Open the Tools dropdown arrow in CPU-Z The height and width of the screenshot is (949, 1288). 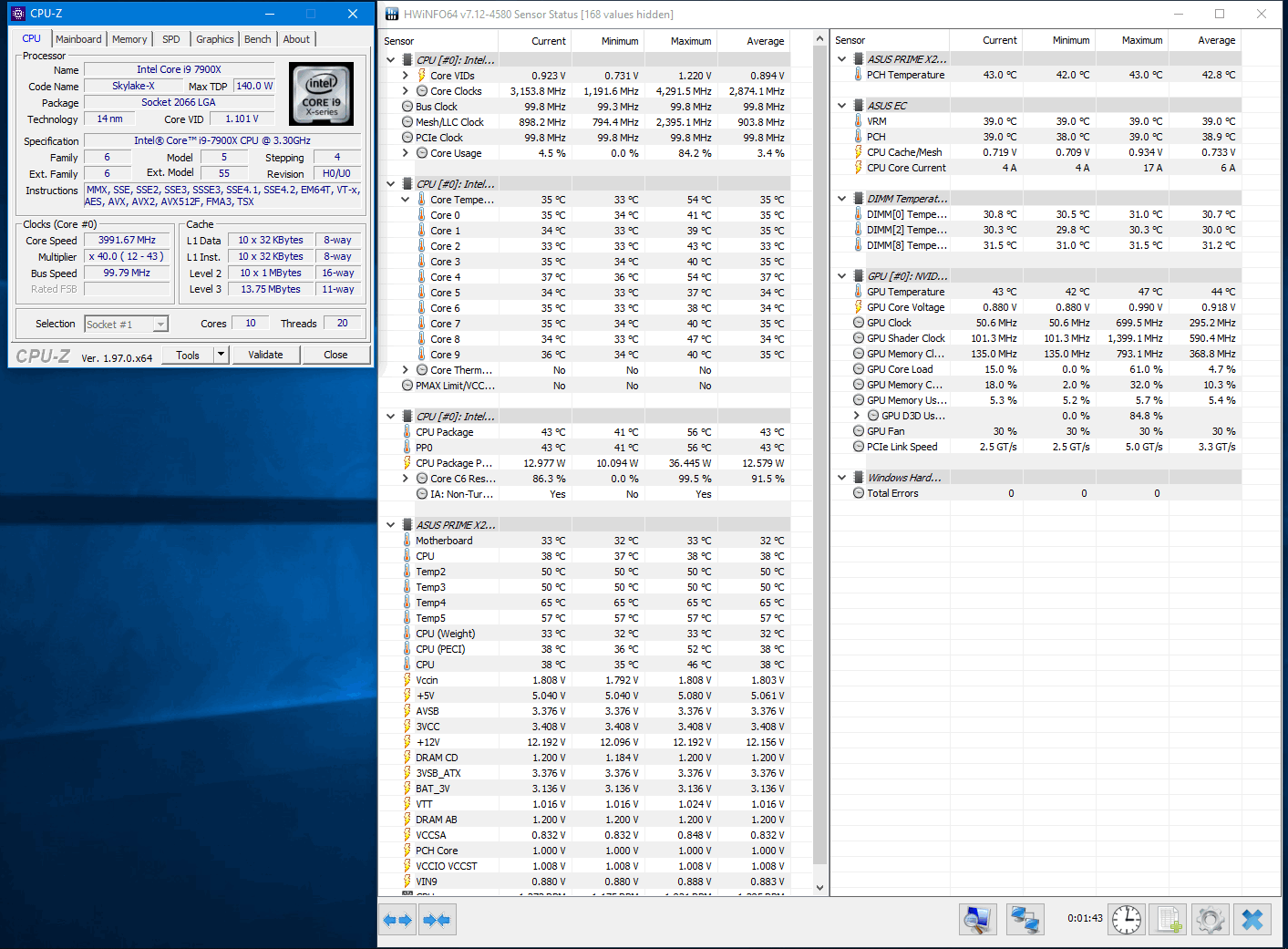click(221, 355)
